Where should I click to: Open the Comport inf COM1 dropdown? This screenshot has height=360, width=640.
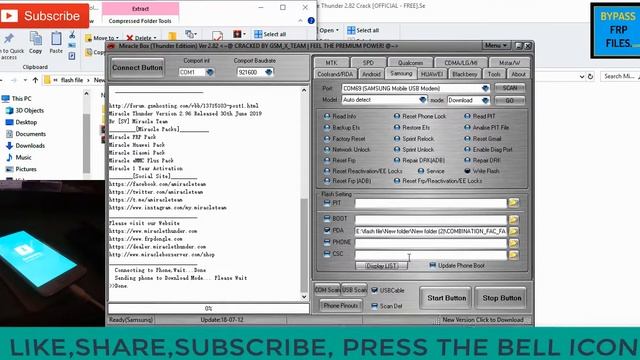(210, 72)
